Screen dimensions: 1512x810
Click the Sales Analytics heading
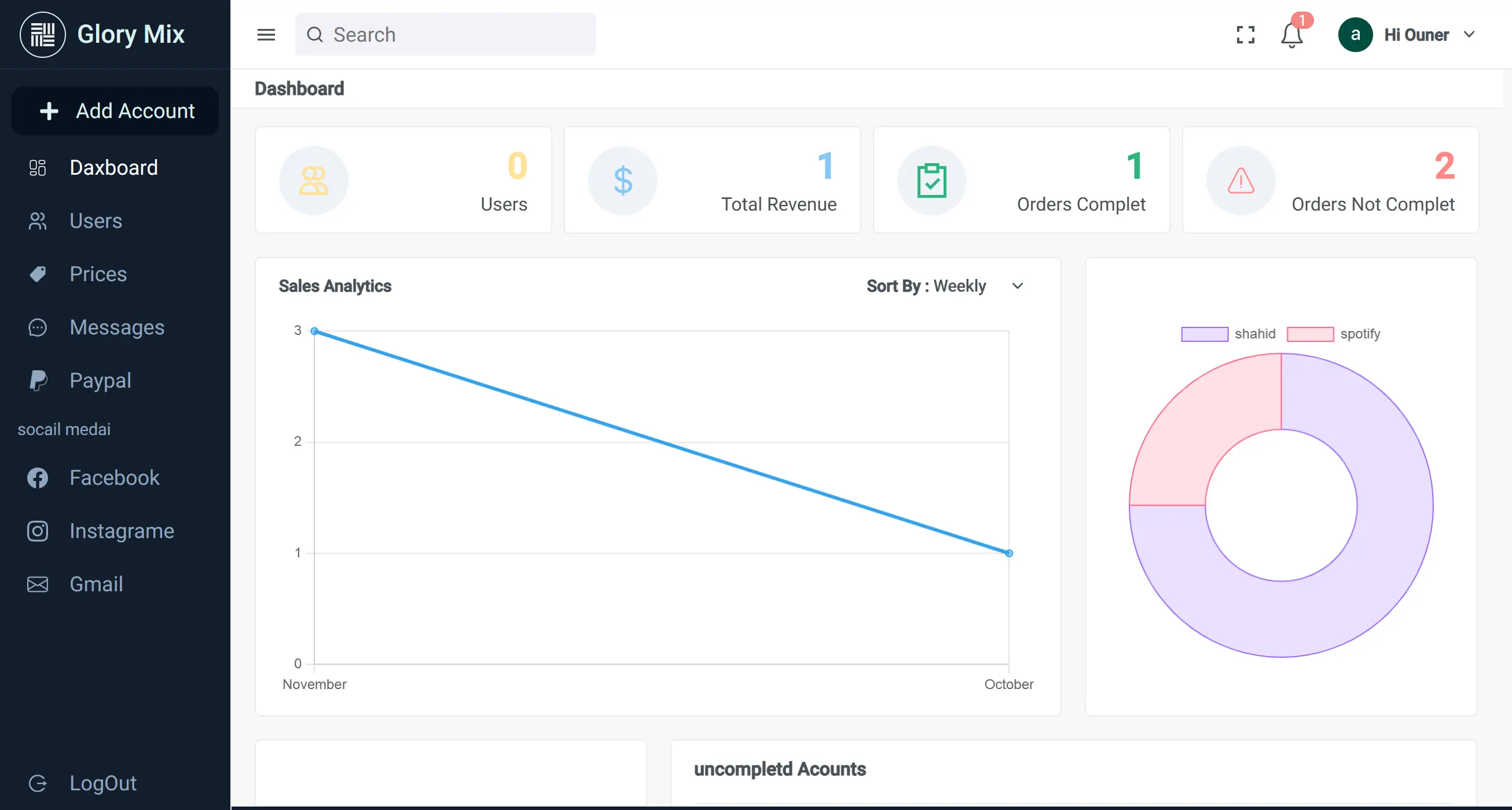335,286
